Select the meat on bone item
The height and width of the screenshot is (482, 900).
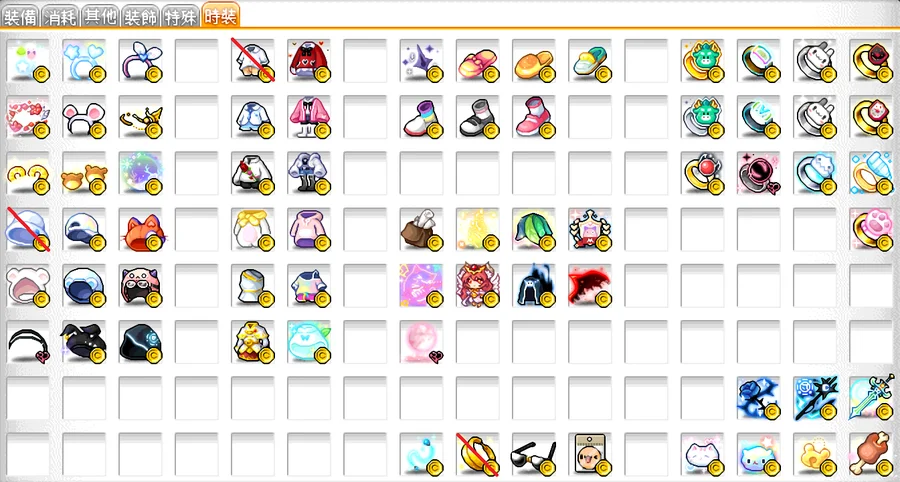871,454
